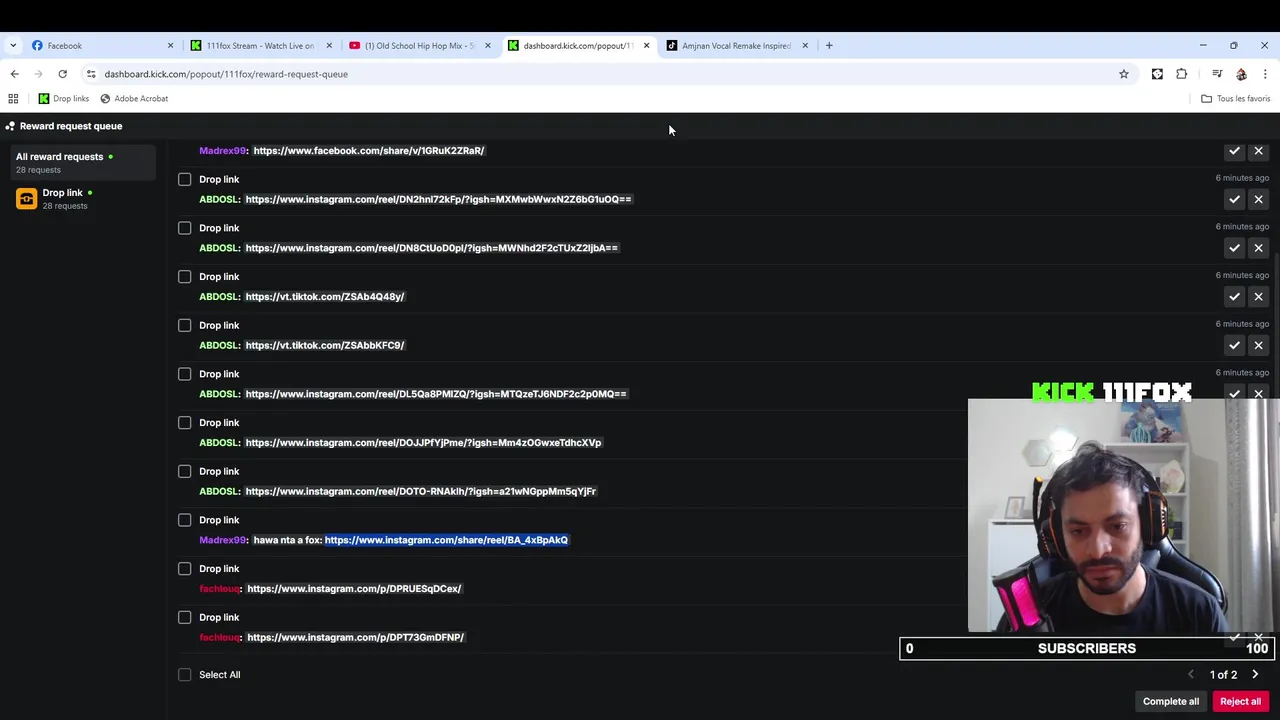Open the Adobe Acrobat bookmark
The image size is (1280, 720).
tap(134, 99)
